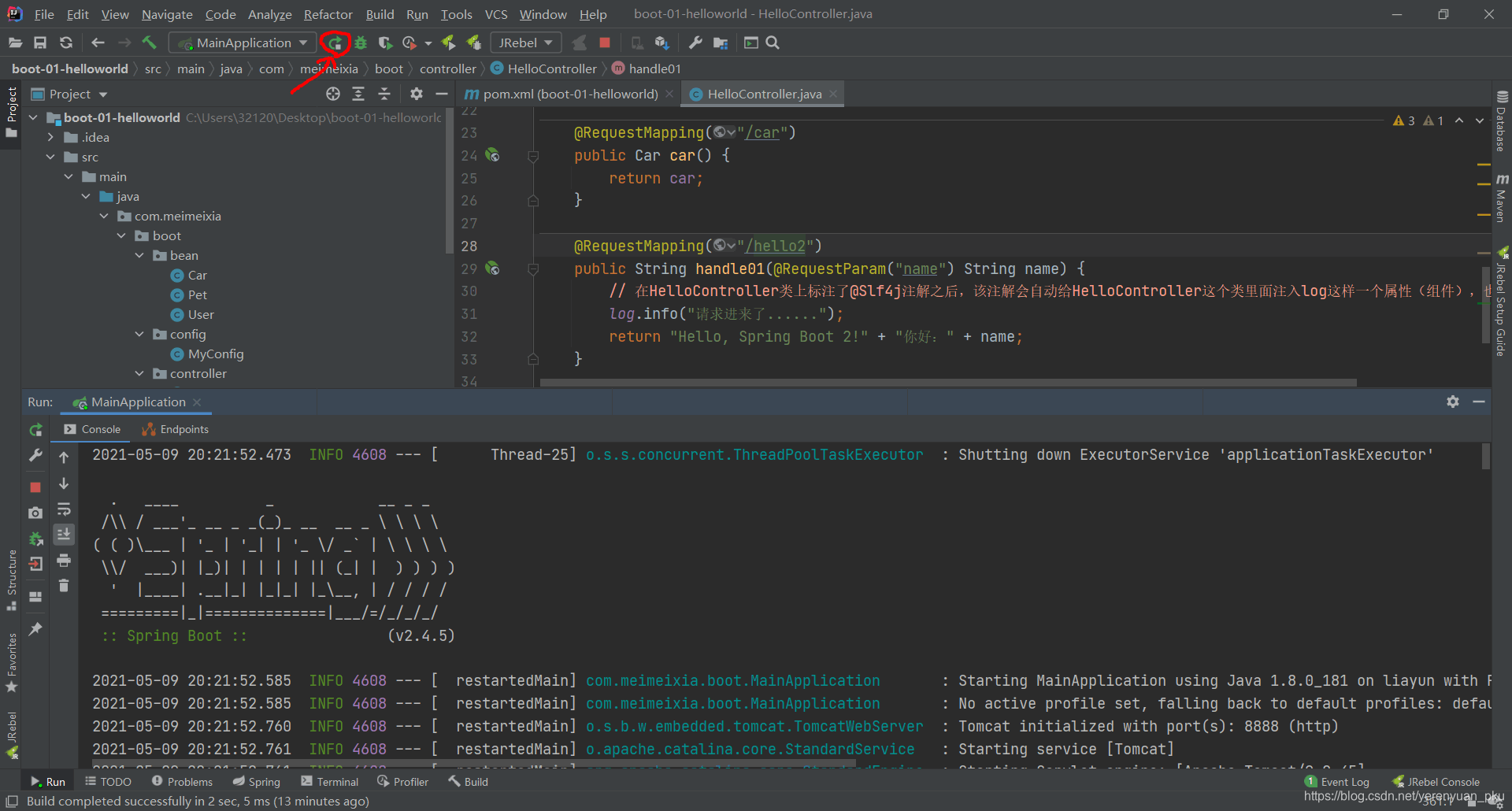Follow the /hello2 request mapping link

(x=776, y=246)
